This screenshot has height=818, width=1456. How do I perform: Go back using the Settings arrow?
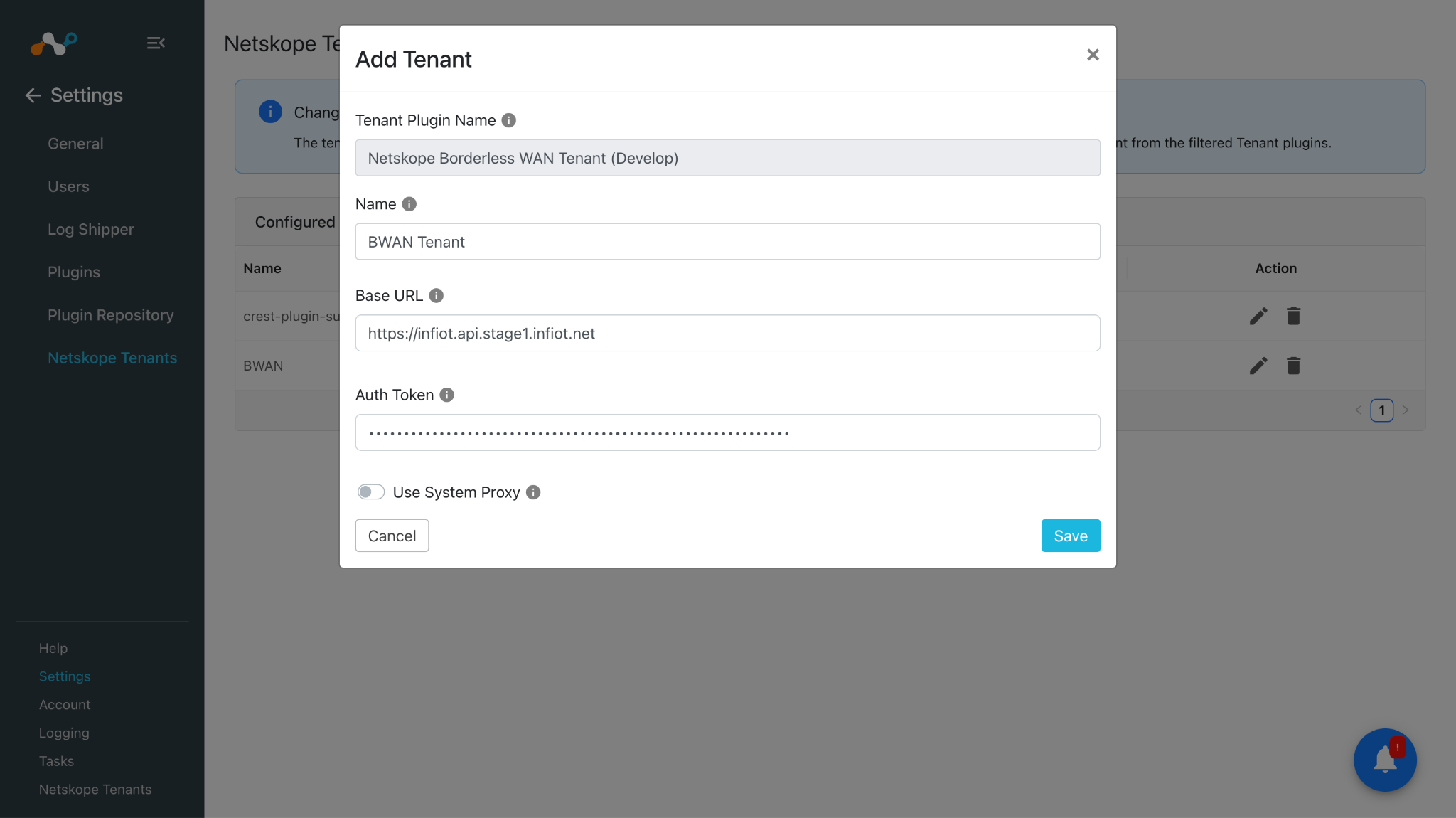(33, 95)
